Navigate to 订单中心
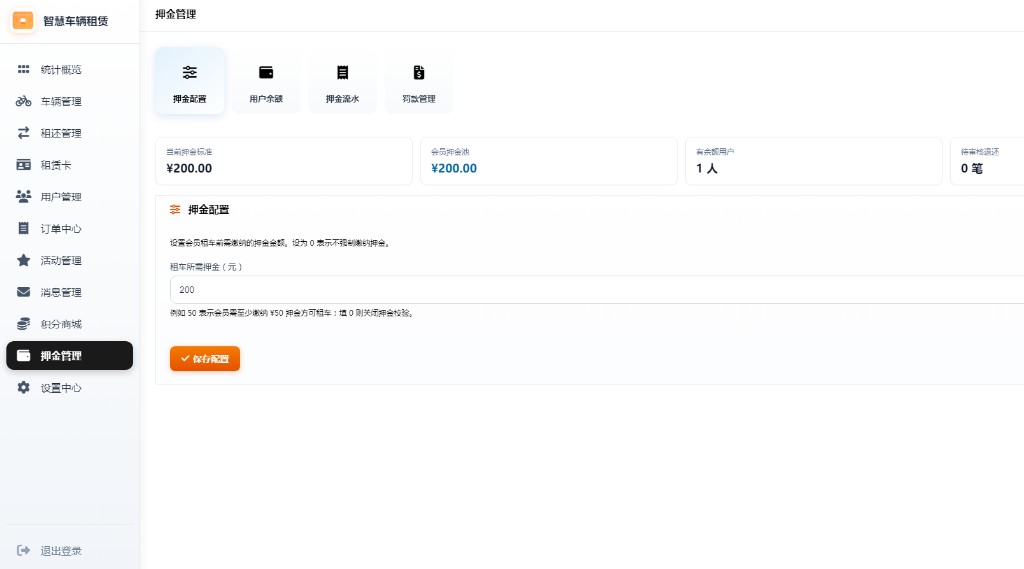 [69, 229]
